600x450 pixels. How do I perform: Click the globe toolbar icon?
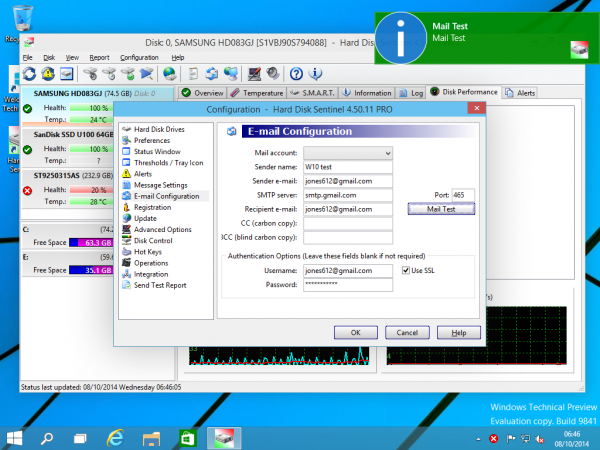(x=170, y=73)
